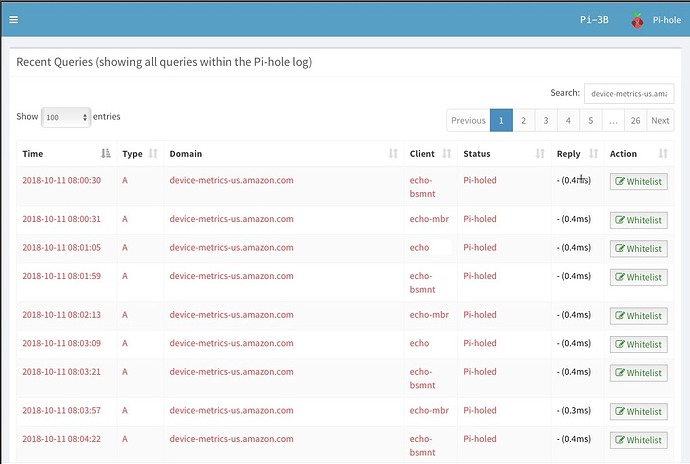Click the Next page button
This screenshot has width=690, height=464.
660,121
